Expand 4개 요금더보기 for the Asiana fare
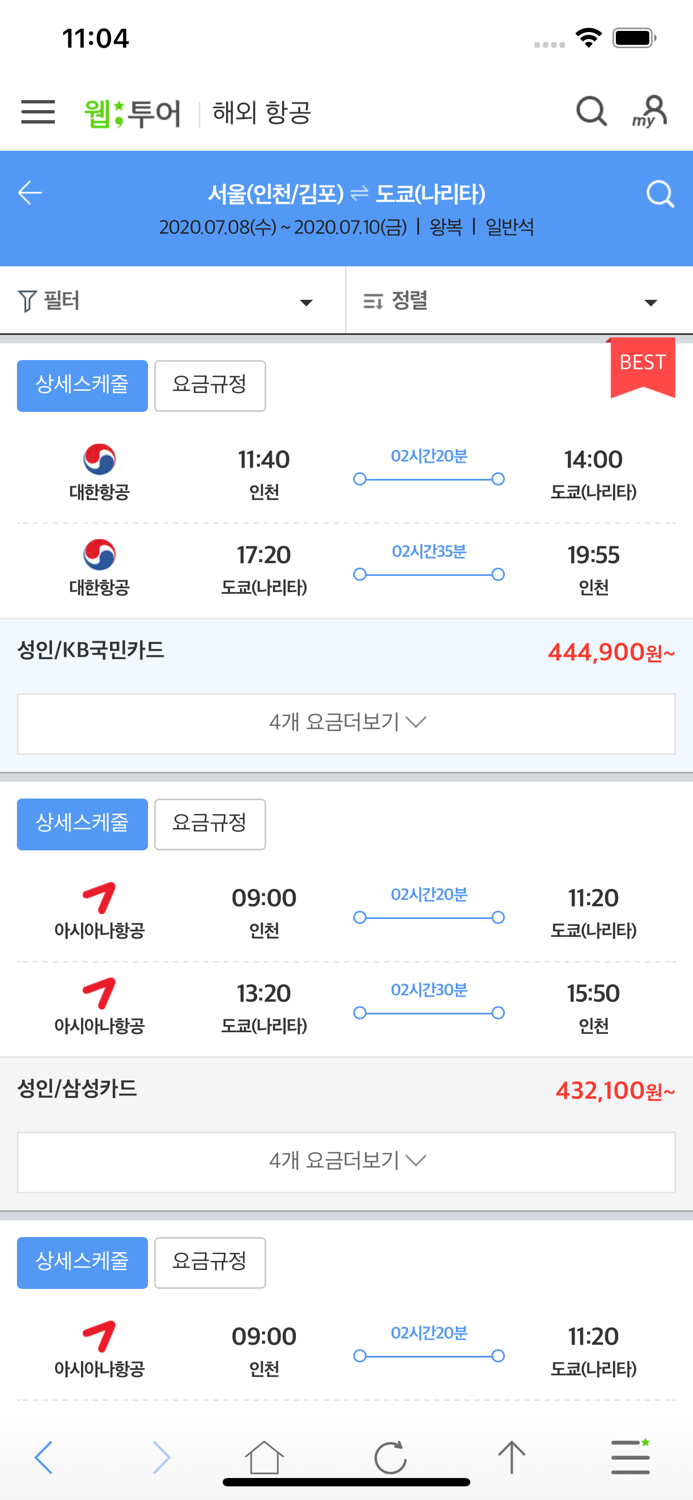Screen dimensions: 693x1500 (x=346, y=1161)
